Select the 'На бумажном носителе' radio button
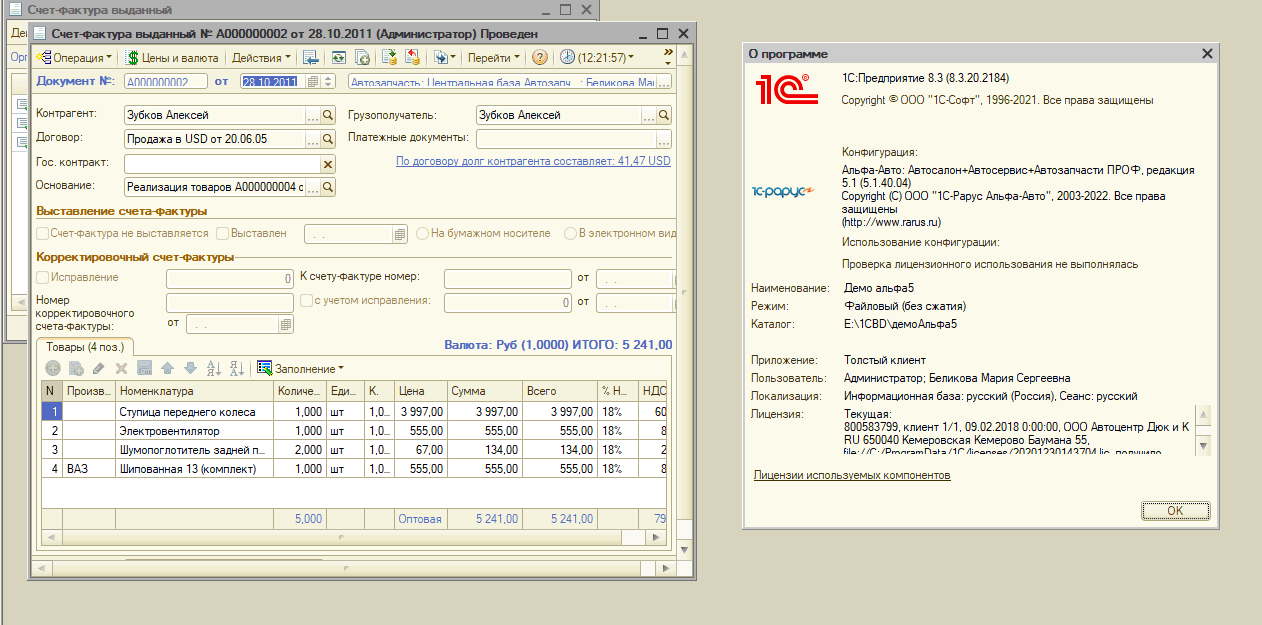The height and width of the screenshot is (625, 1262). pos(423,233)
